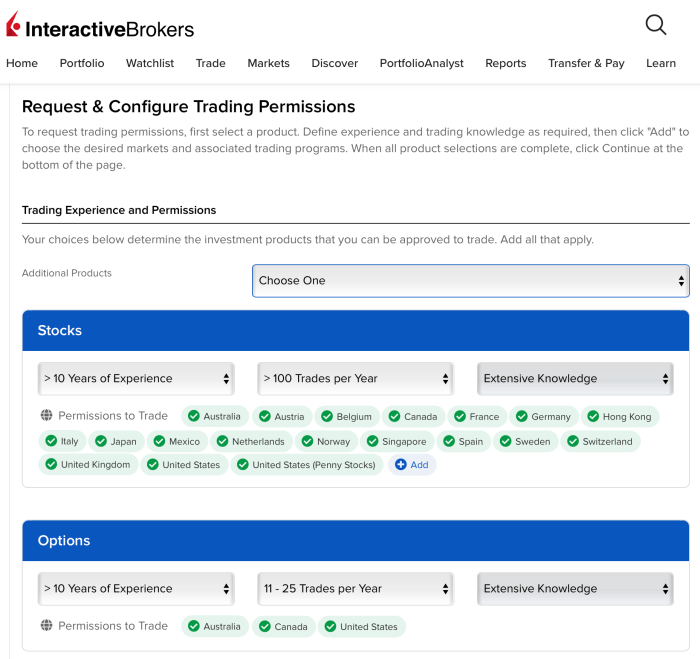Open Options 11 - 25 Trades dropdown
Image resolution: width=700 pixels, height=659 pixels.
tap(356, 589)
